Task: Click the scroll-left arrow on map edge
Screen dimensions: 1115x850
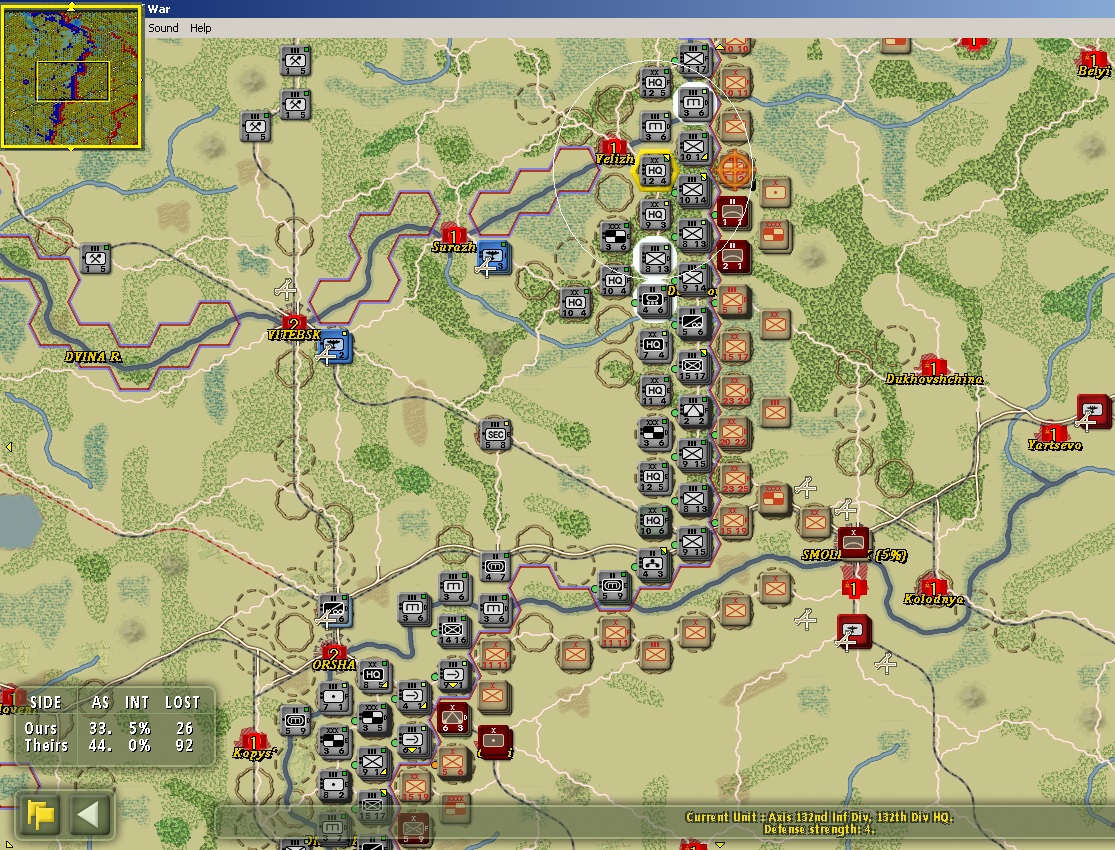Action: tap(9, 447)
